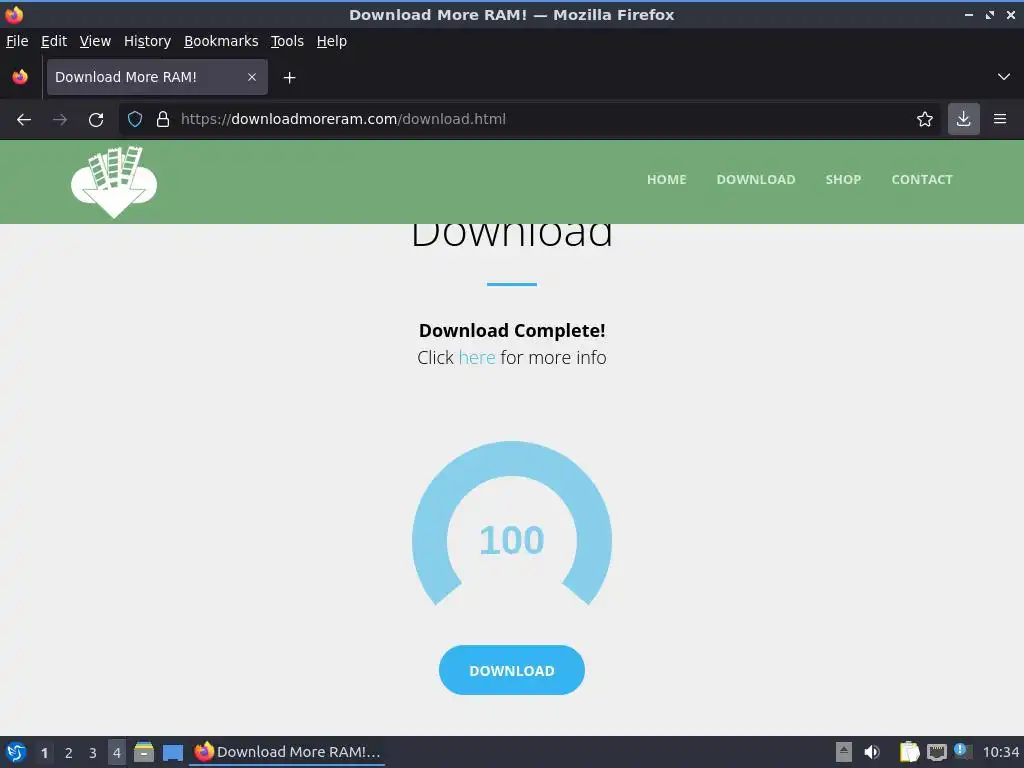Image resolution: width=1024 pixels, height=768 pixels.
Task: Activate Firefox window in taskbar
Action: (x=287, y=752)
